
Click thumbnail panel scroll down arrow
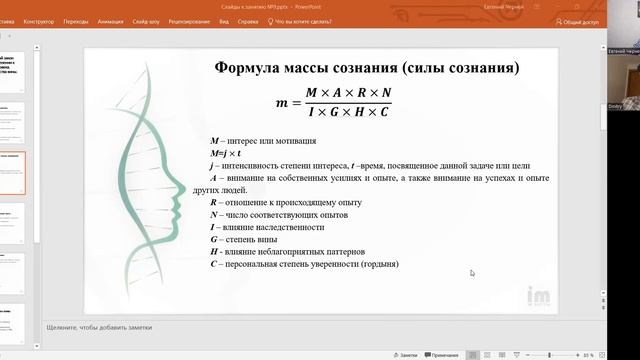37,346
